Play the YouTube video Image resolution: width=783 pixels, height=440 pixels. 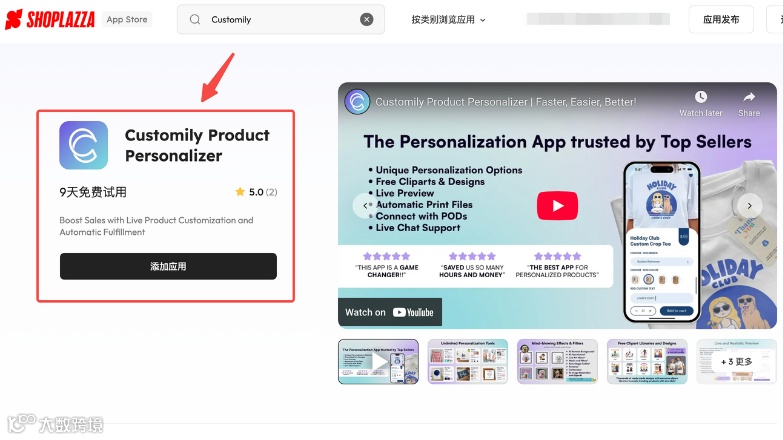coord(557,205)
